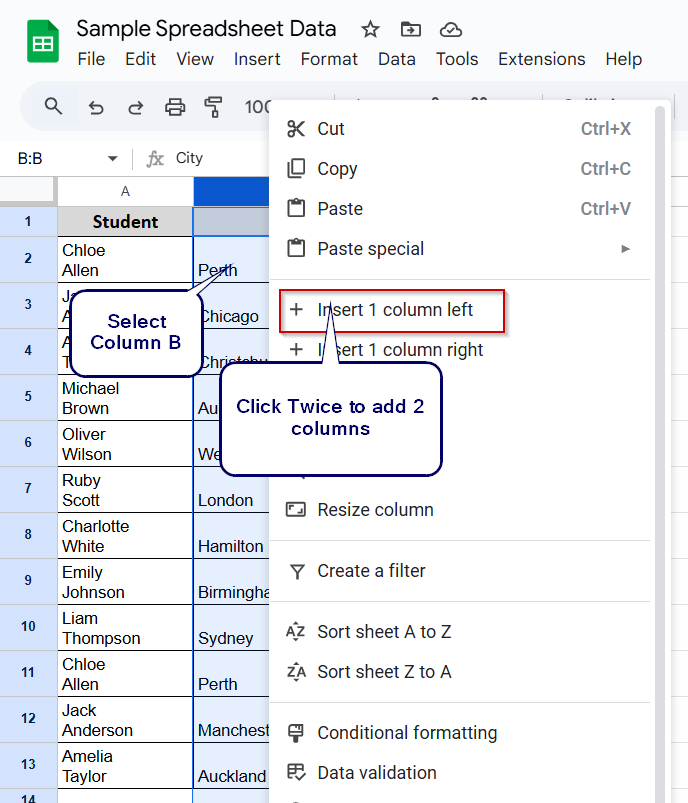
Task: Click cell containing Ruby Scott
Action: 125,490
